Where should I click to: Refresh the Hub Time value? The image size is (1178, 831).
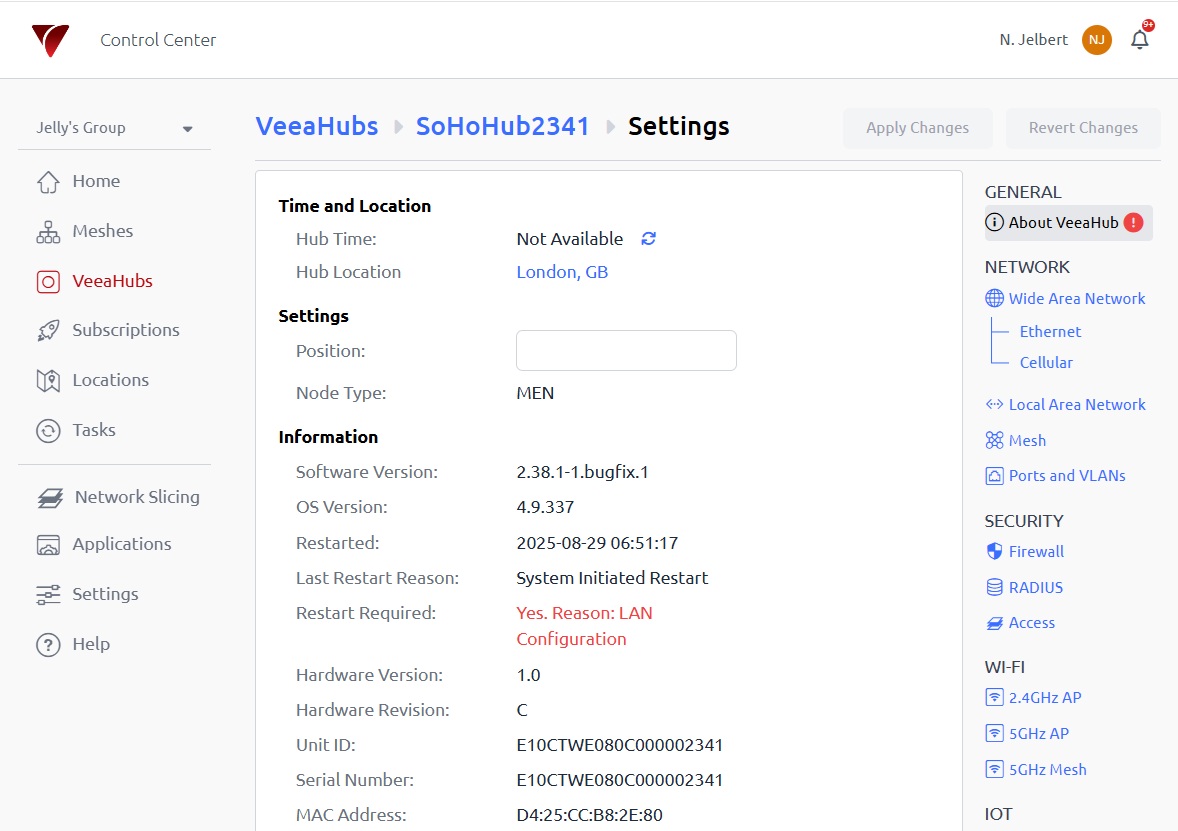(648, 238)
